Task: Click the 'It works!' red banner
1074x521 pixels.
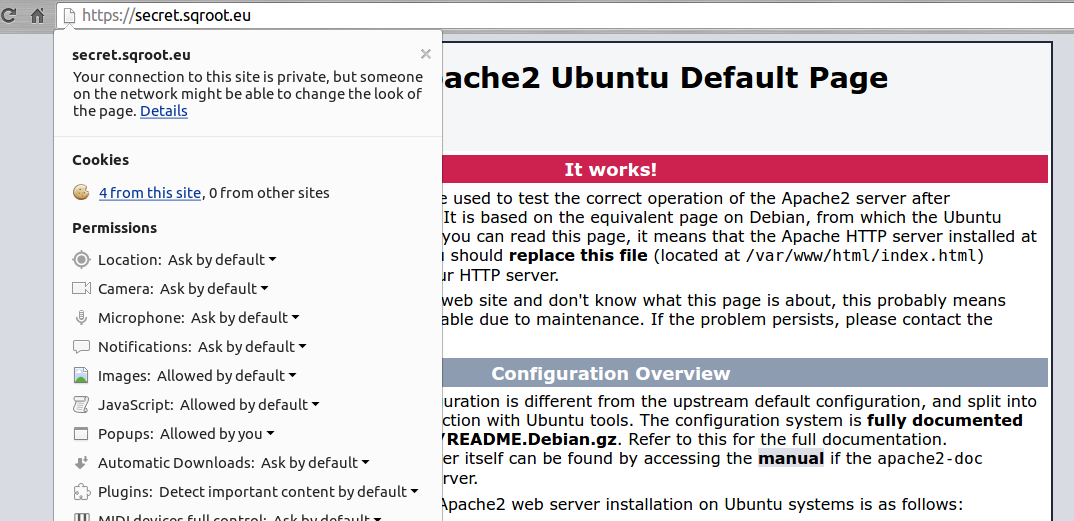Action: coord(745,169)
